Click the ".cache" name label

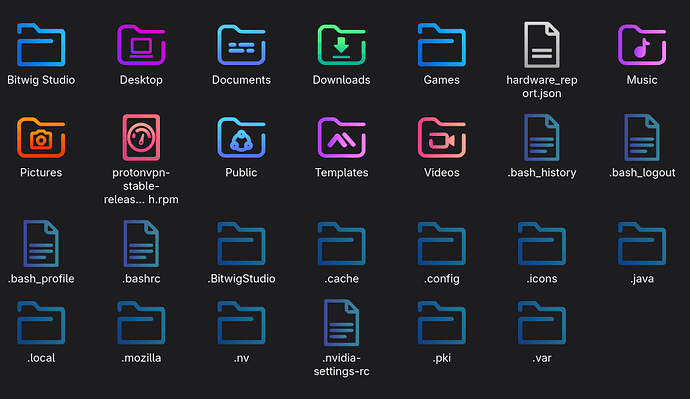(341, 279)
